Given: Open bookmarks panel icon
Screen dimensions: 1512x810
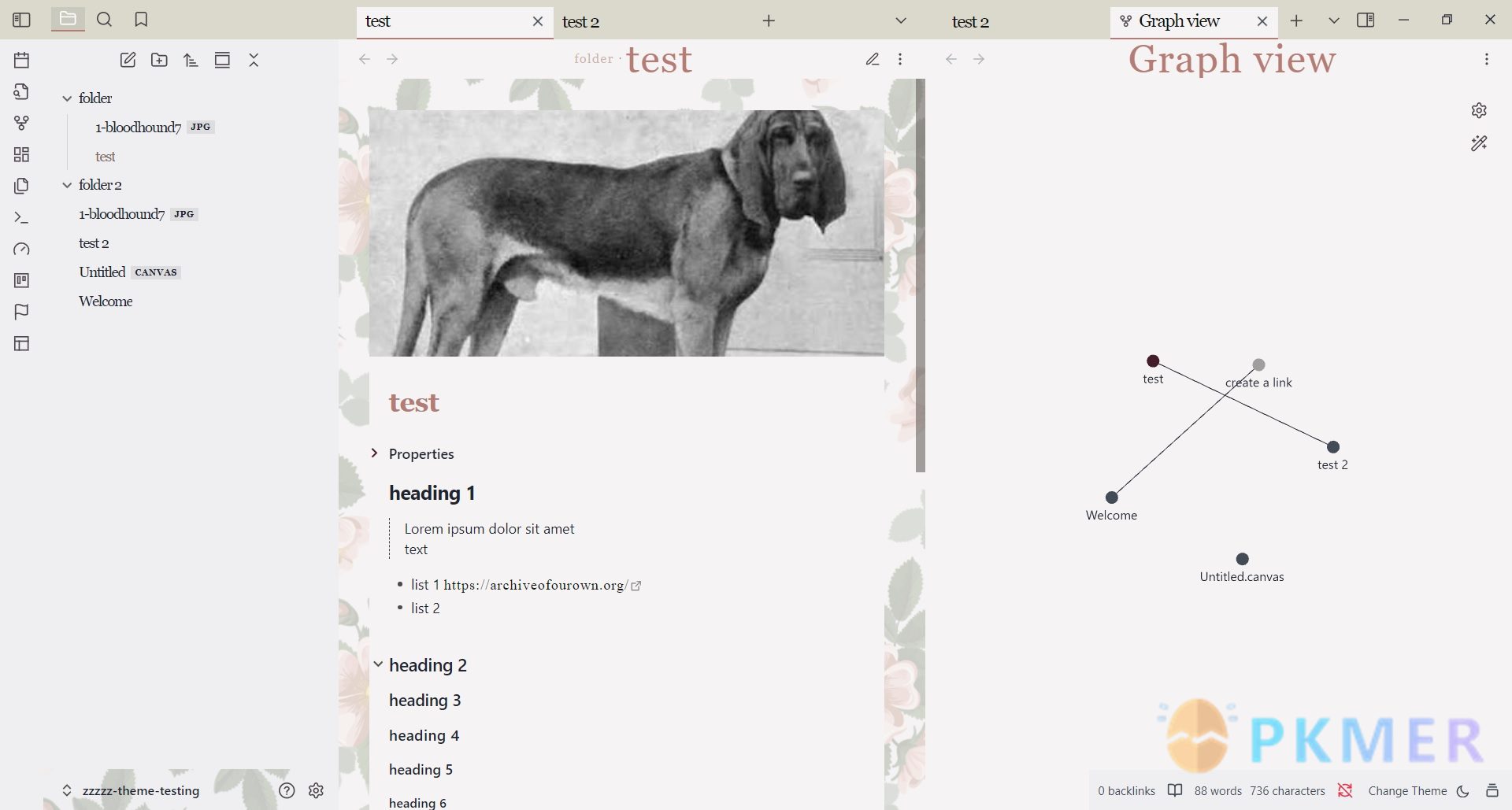Looking at the screenshot, I should [x=141, y=20].
